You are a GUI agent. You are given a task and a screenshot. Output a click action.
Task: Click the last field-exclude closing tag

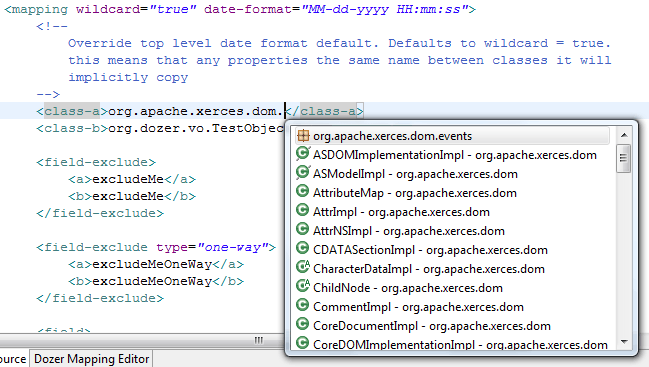(x=100, y=298)
